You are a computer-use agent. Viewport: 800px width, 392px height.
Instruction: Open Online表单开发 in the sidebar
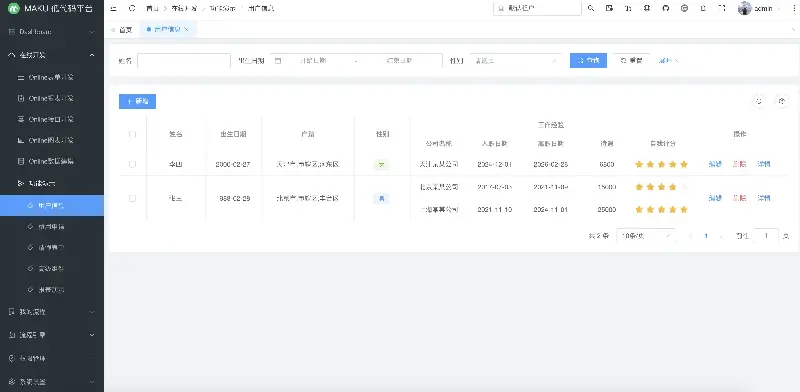[x=52, y=78]
